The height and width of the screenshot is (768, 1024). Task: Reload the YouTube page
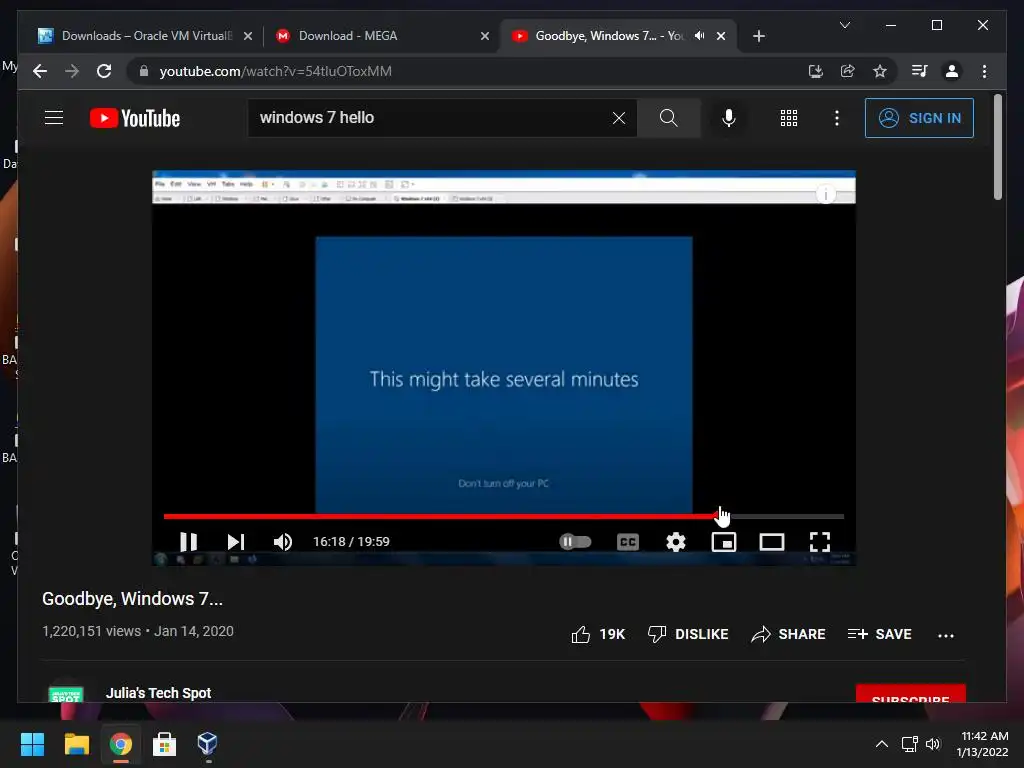(104, 71)
